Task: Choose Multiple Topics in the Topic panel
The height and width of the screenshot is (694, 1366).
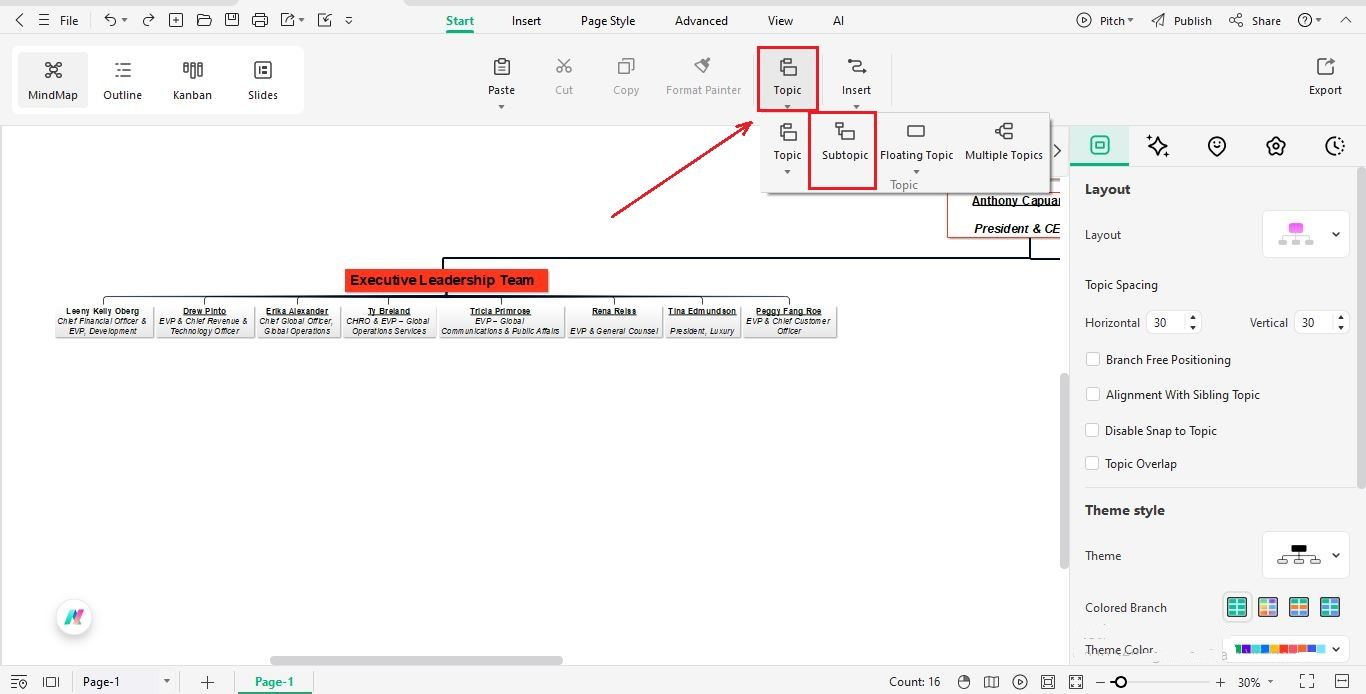Action: [1004, 142]
